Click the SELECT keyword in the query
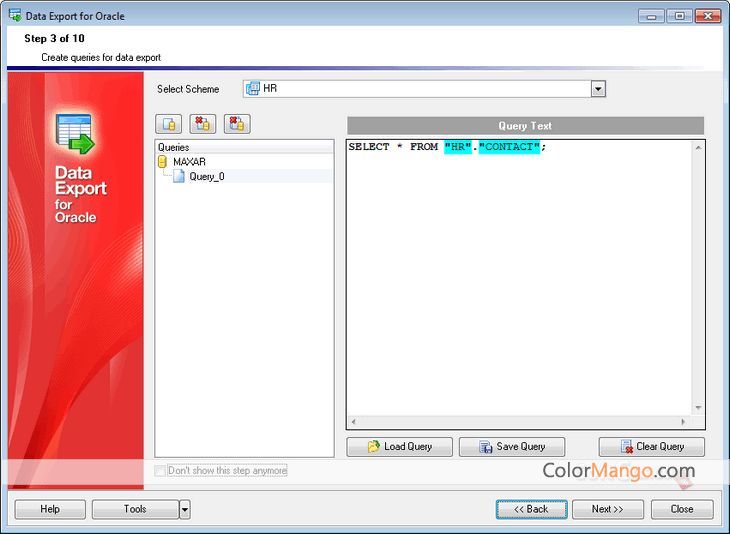The image size is (730, 534). [369, 147]
